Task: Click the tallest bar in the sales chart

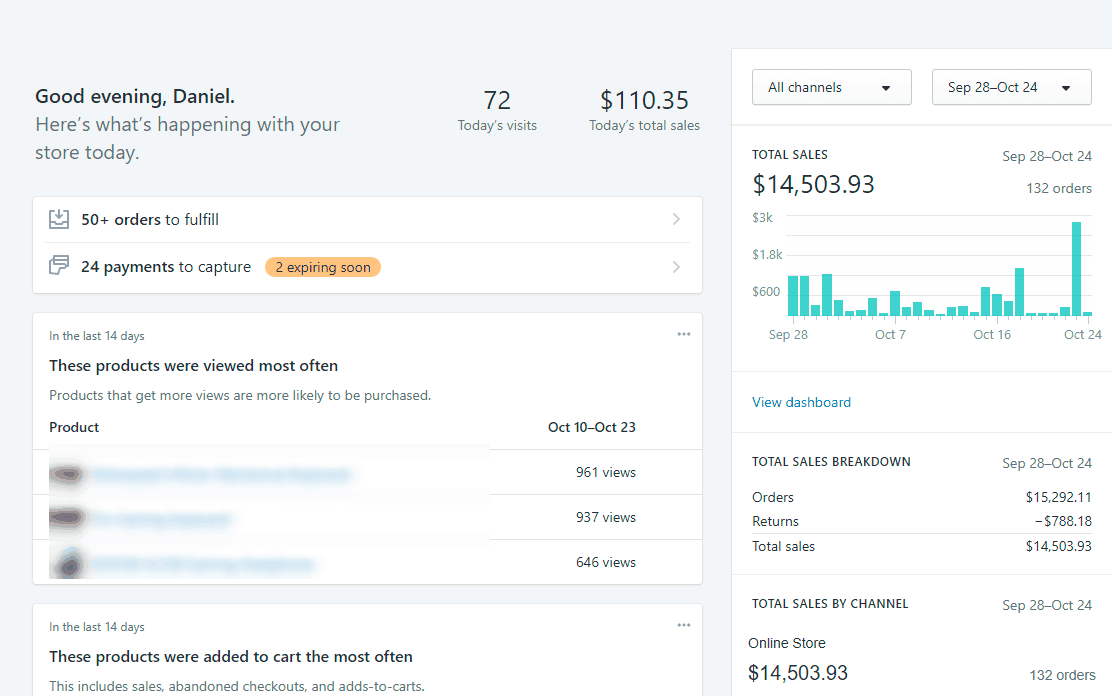Action: tap(1076, 269)
